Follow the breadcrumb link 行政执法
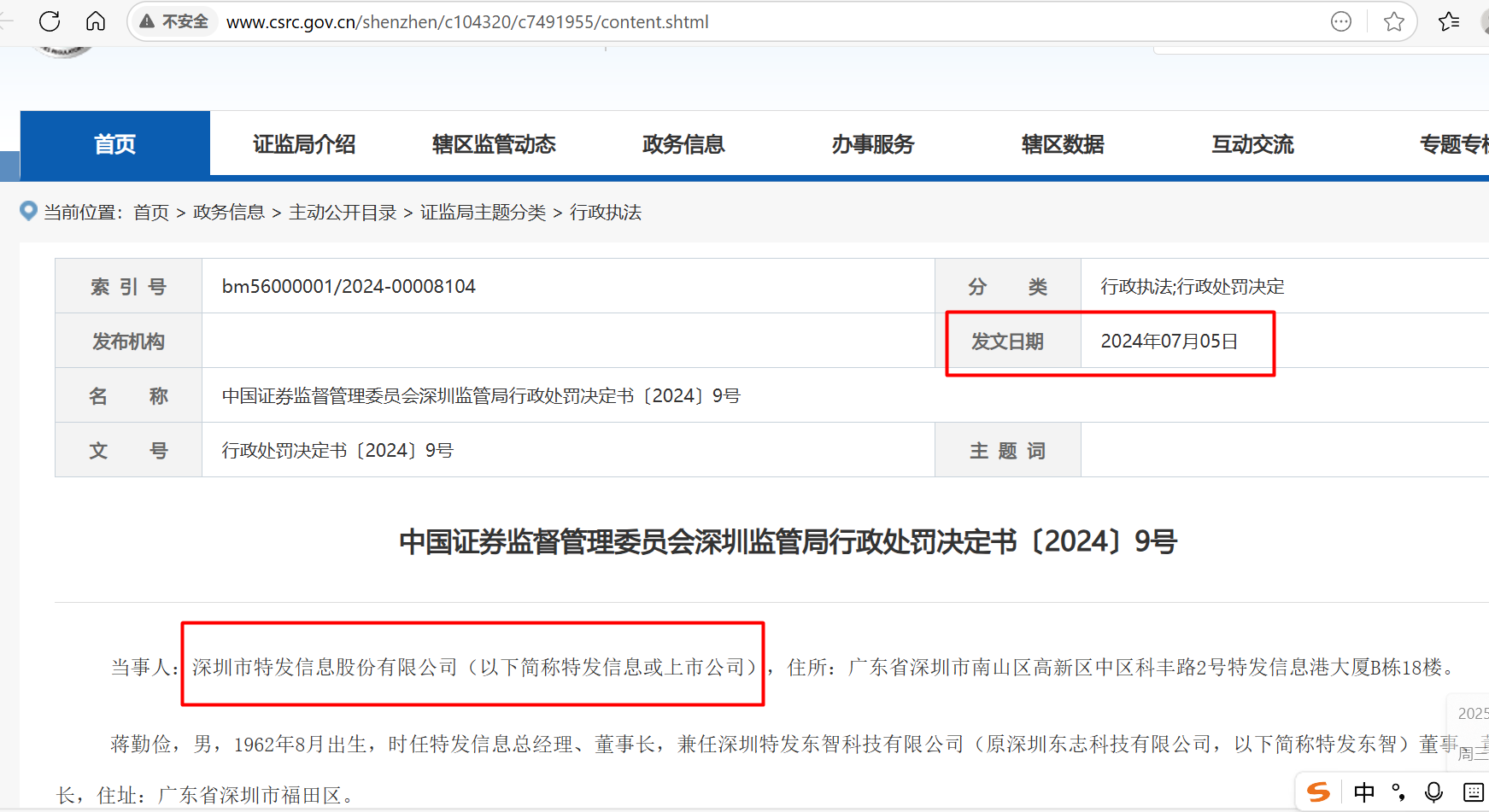The height and width of the screenshot is (812, 1489). (x=606, y=212)
